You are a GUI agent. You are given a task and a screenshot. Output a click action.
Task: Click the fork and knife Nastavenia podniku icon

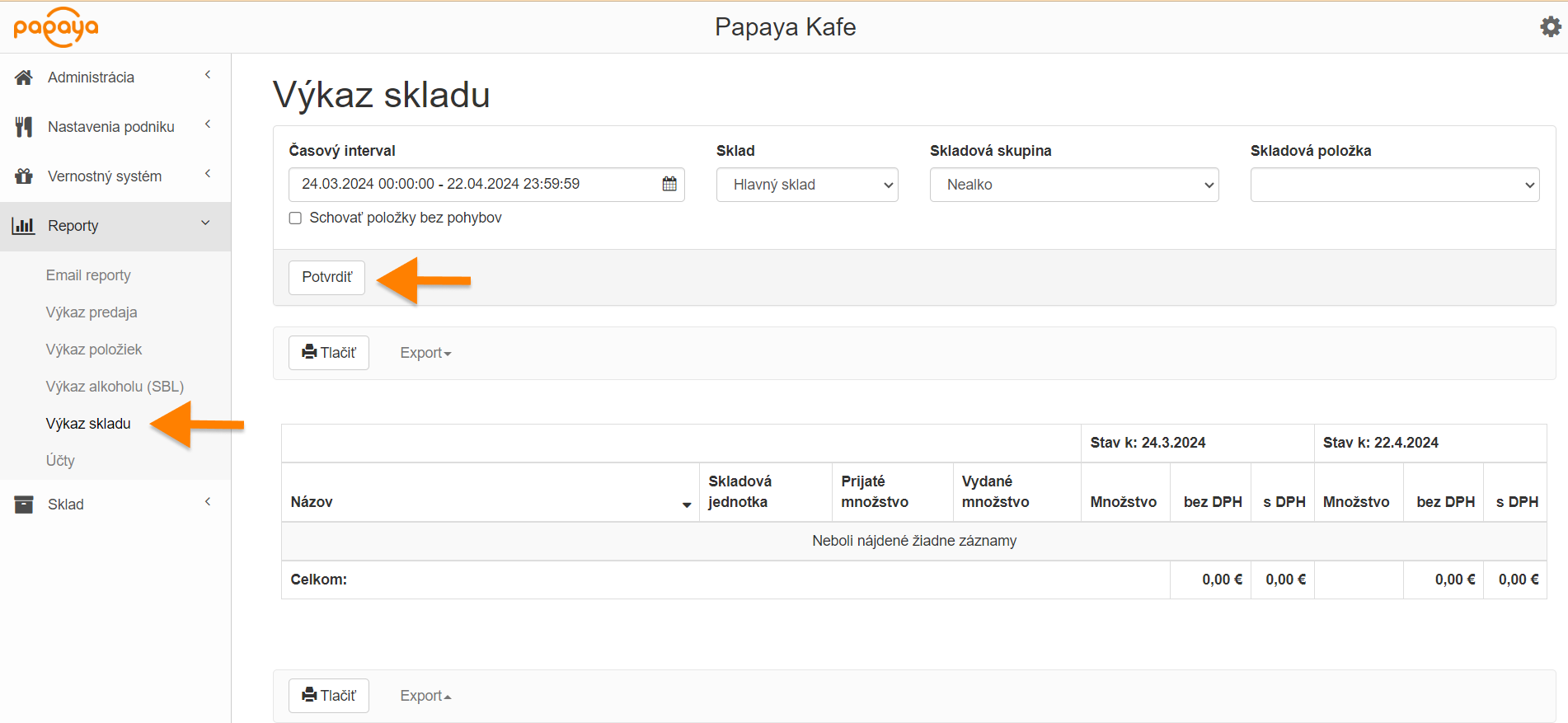[x=24, y=127]
